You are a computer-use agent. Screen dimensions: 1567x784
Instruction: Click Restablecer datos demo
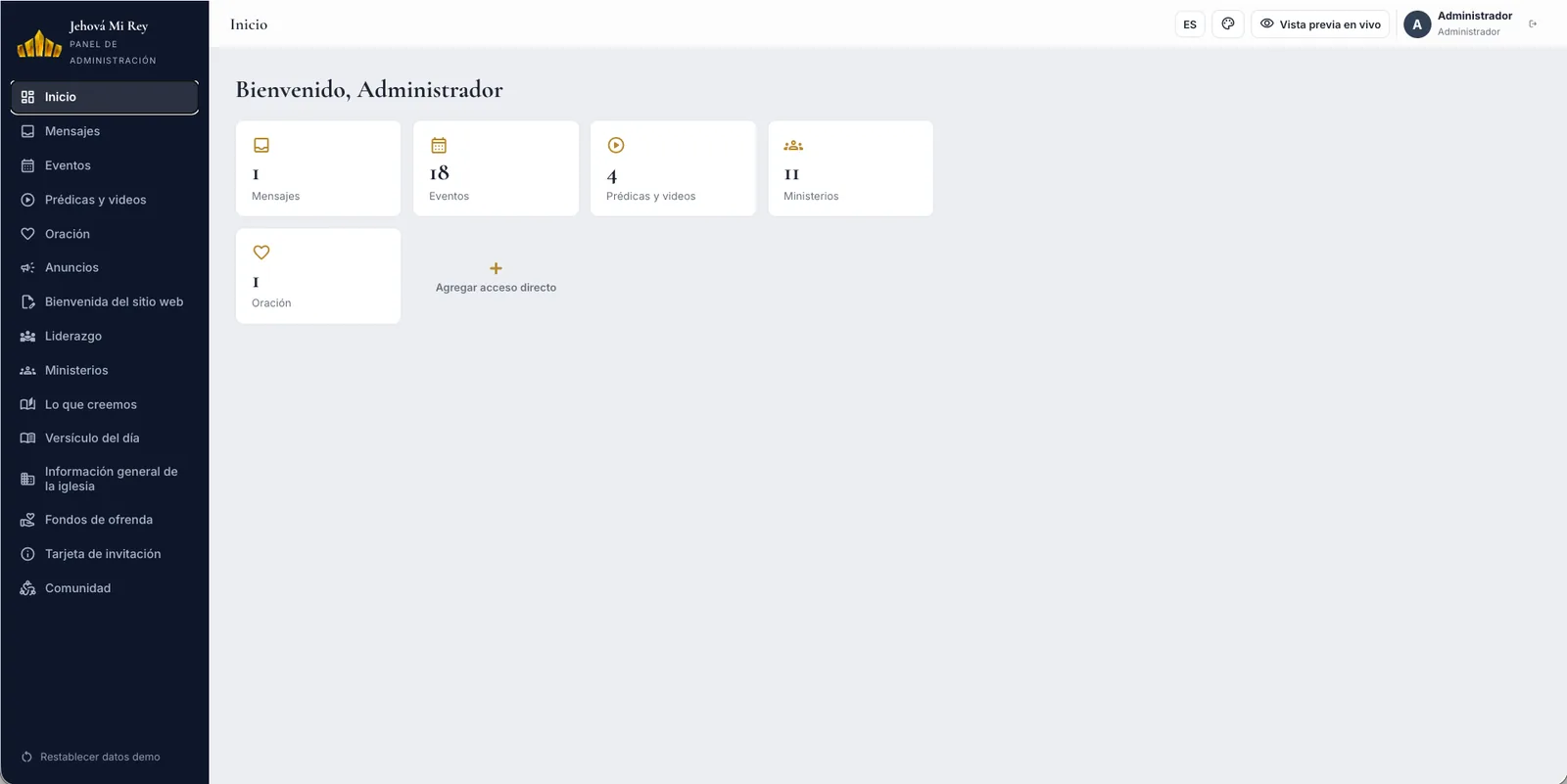click(x=91, y=757)
